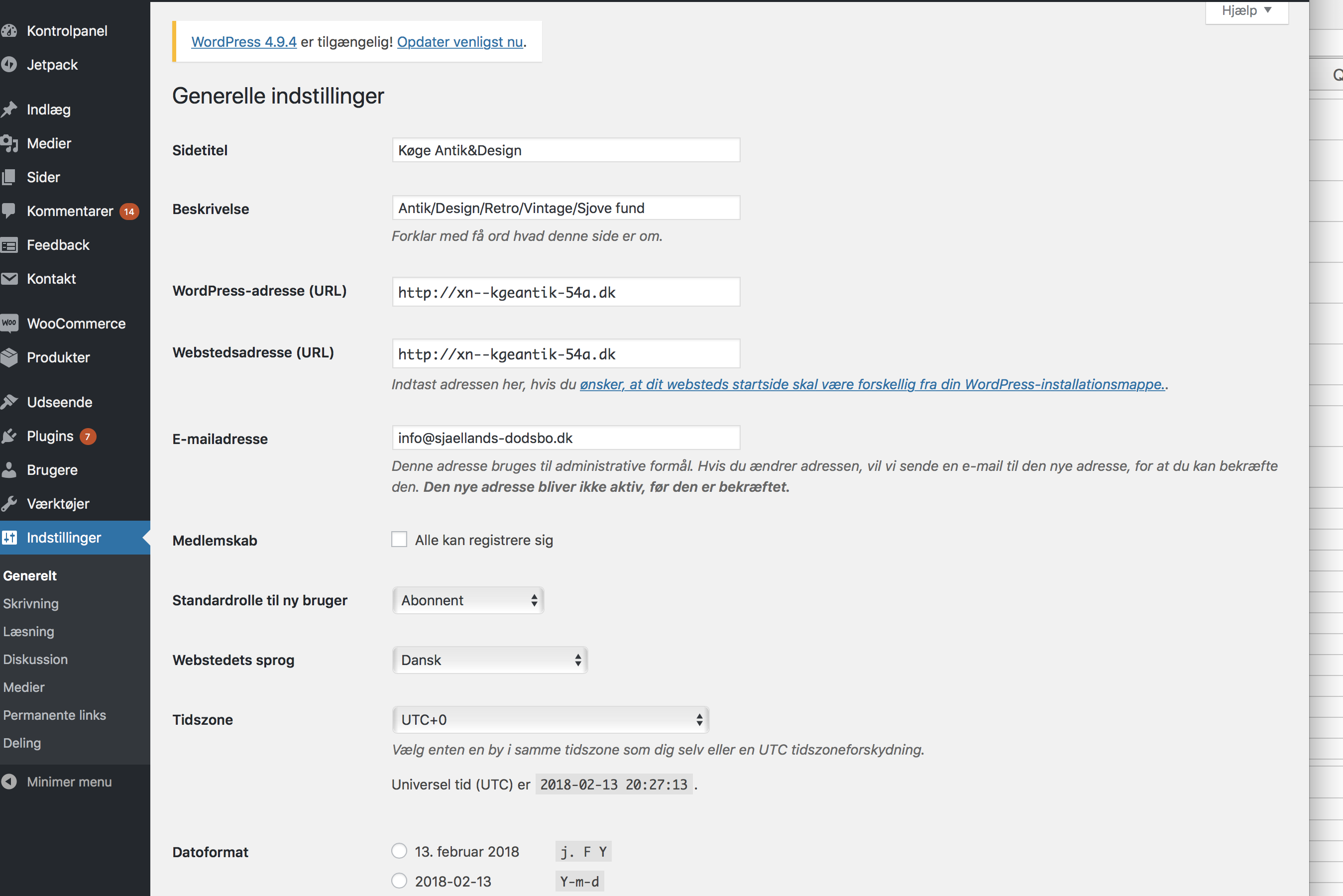Click the Værktøjer wrench icon
The width and height of the screenshot is (1343, 896).
[9, 503]
